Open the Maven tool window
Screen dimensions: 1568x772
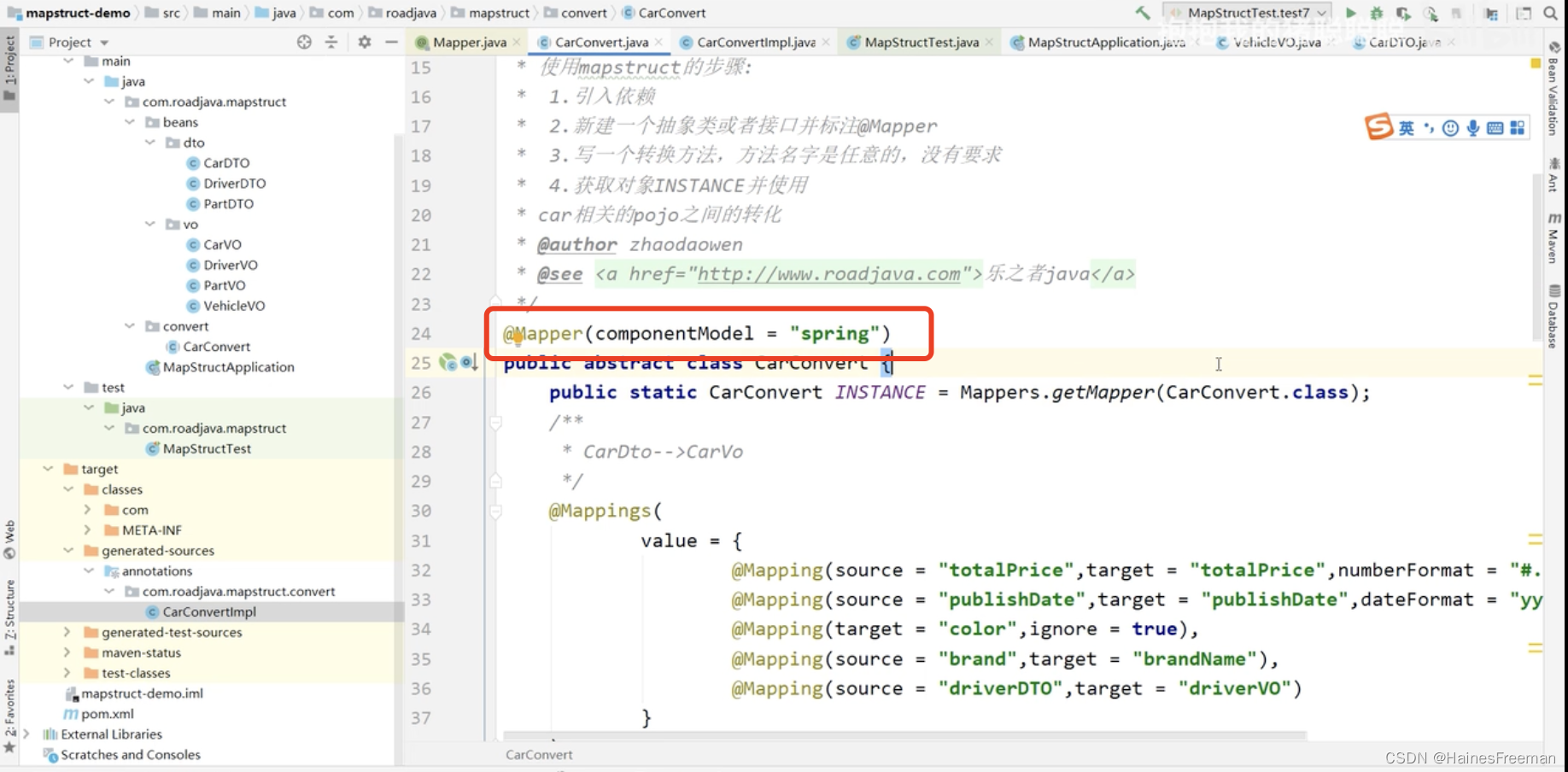click(1554, 237)
